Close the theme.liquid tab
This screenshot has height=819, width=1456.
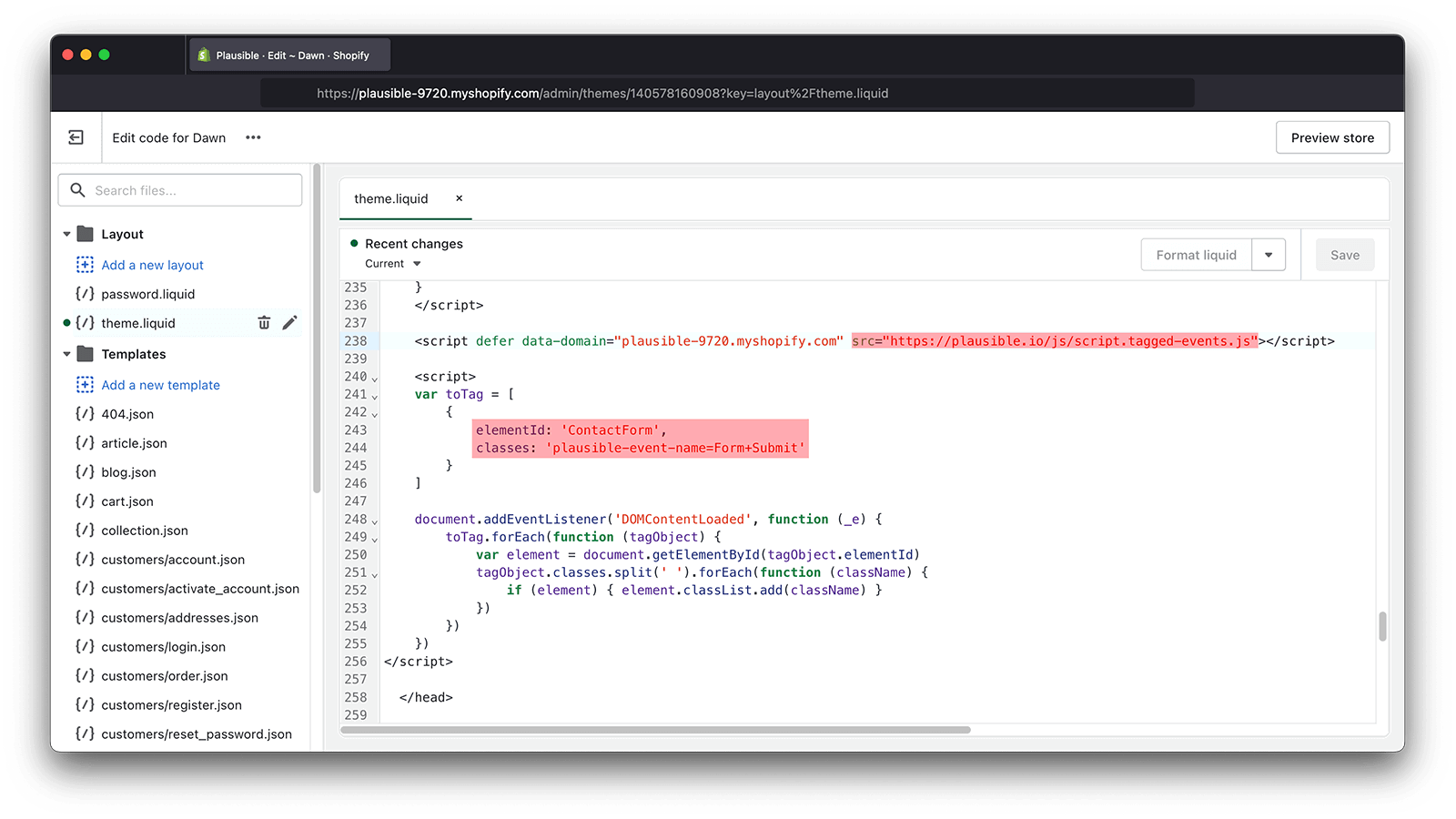coord(459,198)
